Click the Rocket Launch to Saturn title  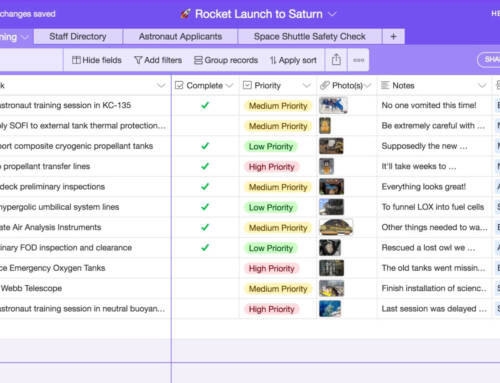click(259, 14)
